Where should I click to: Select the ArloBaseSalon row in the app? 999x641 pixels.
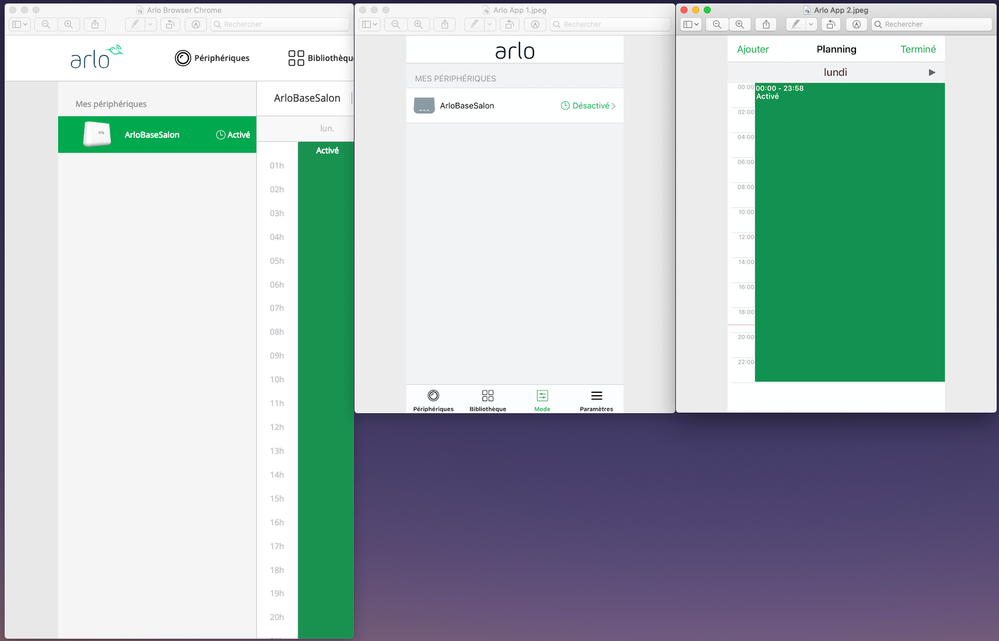tap(515, 106)
